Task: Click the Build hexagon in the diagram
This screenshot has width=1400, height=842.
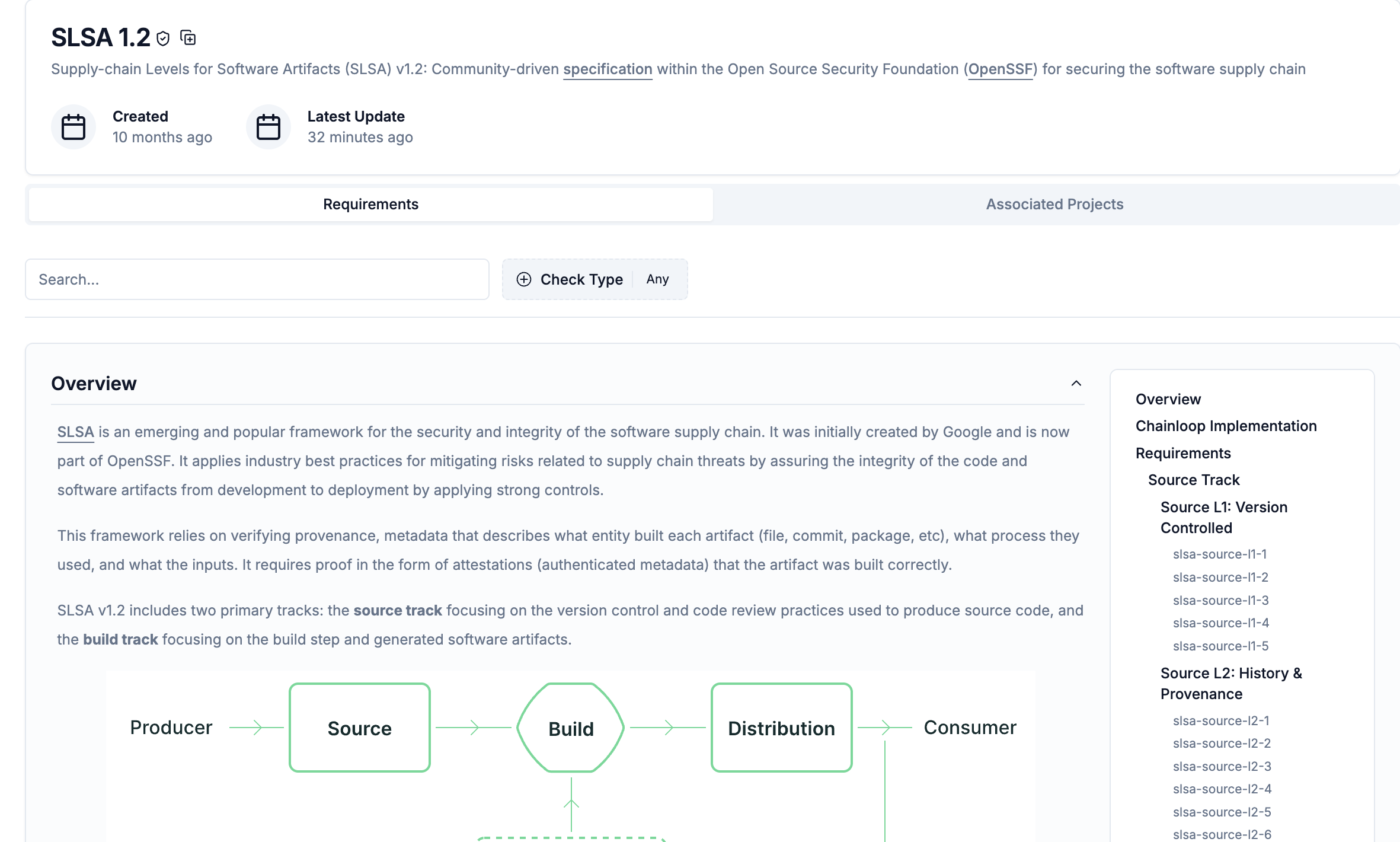Action: click(x=571, y=728)
